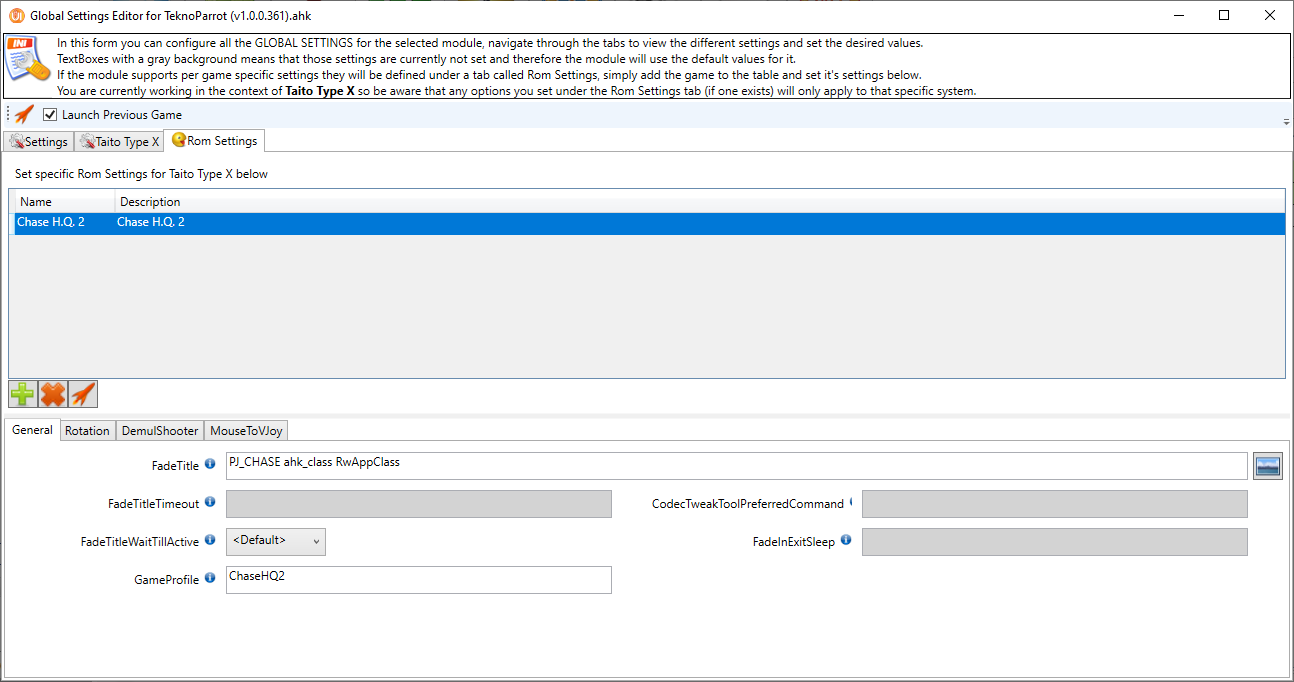Image resolution: width=1294 pixels, height=682 pixels.
Task: Open the MouseToVJoy sub-tab
Action: (x=247, y=431)
